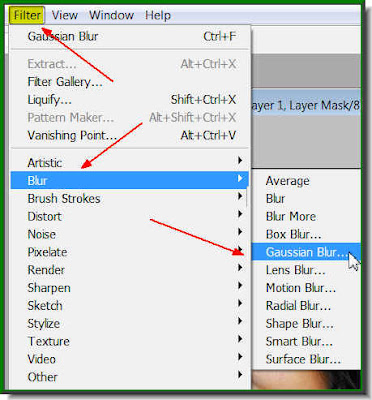Image resolution: width=372 pixels, height=400 pixels.
Task: Open the Filter menu
Action: click(x=27, y=15)
